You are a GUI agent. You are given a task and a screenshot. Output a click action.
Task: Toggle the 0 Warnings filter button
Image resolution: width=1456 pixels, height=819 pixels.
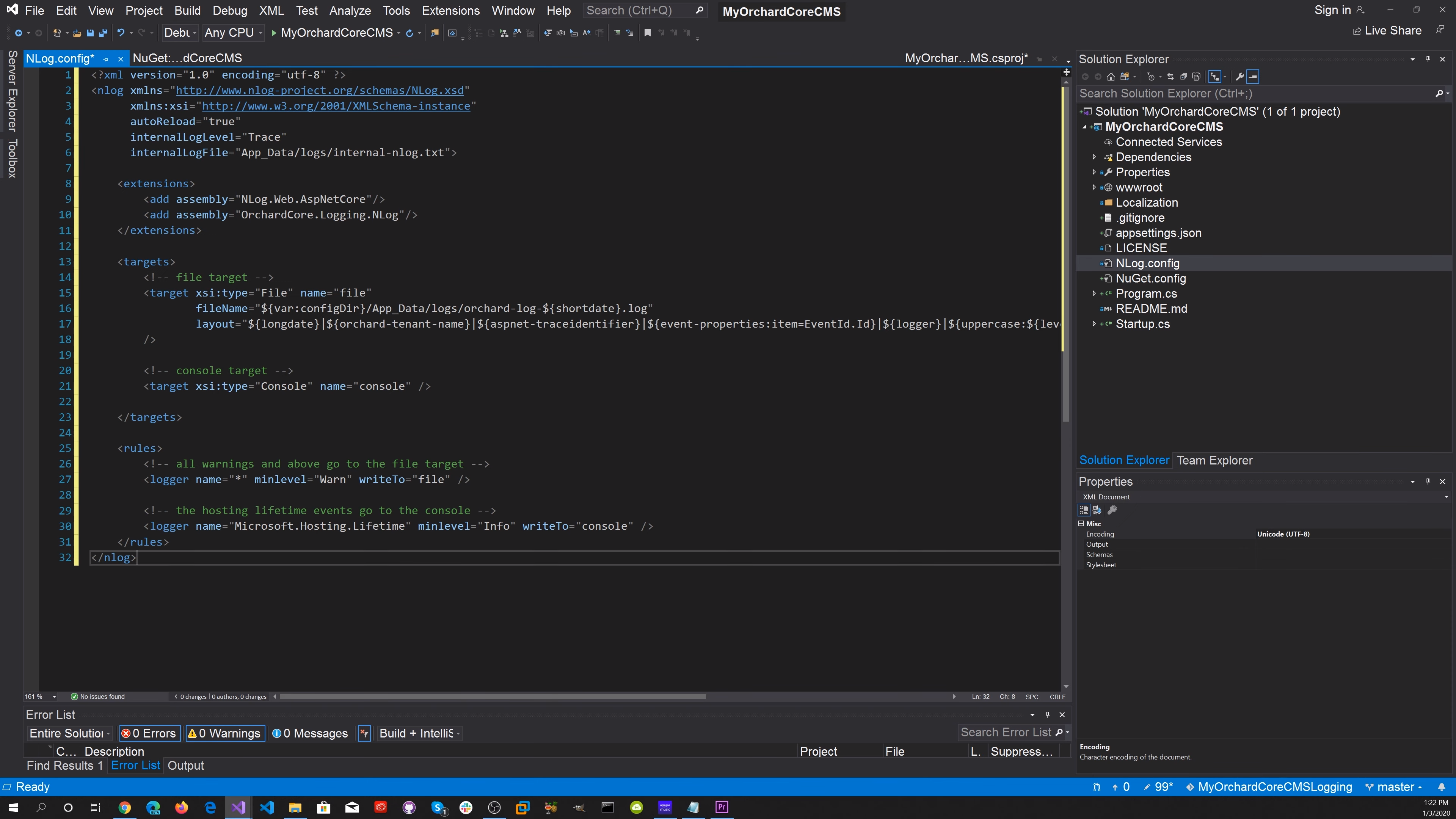tap(226, 733)
